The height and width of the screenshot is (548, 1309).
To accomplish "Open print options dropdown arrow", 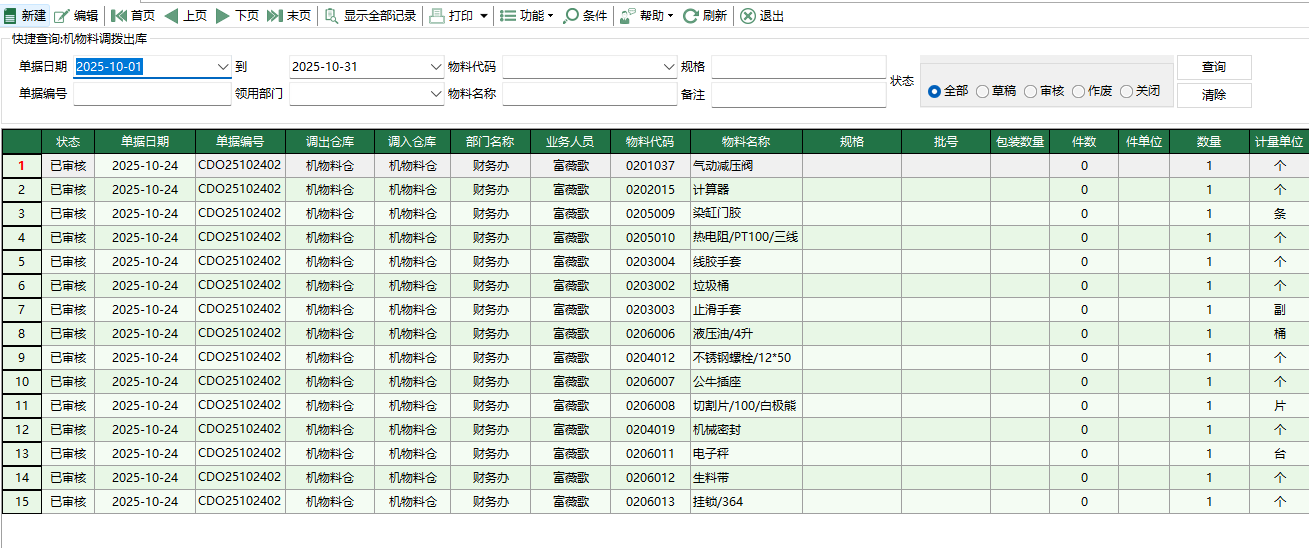I will point(484,16).
